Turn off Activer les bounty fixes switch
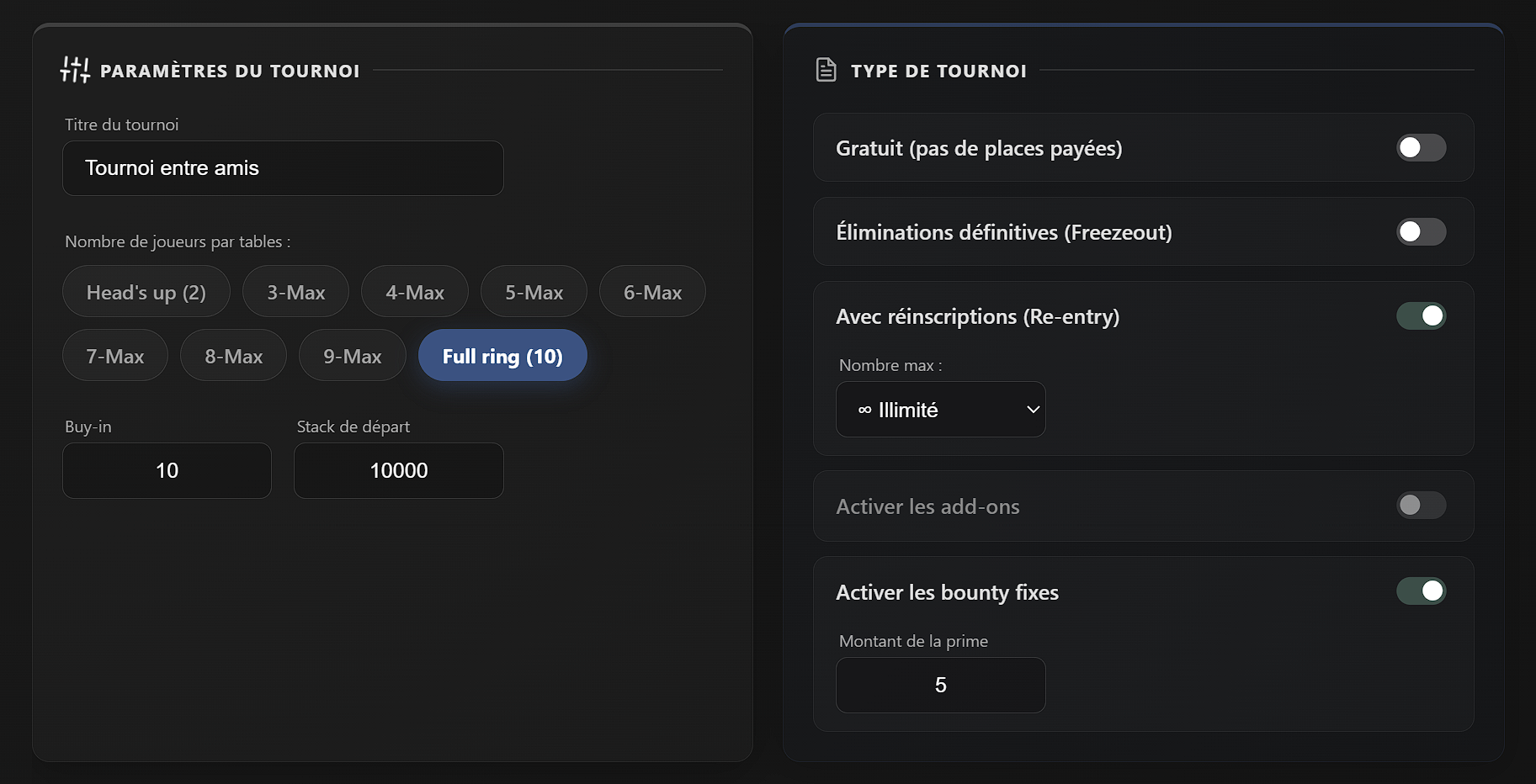1536x784 pixels. pos(1422,591)
